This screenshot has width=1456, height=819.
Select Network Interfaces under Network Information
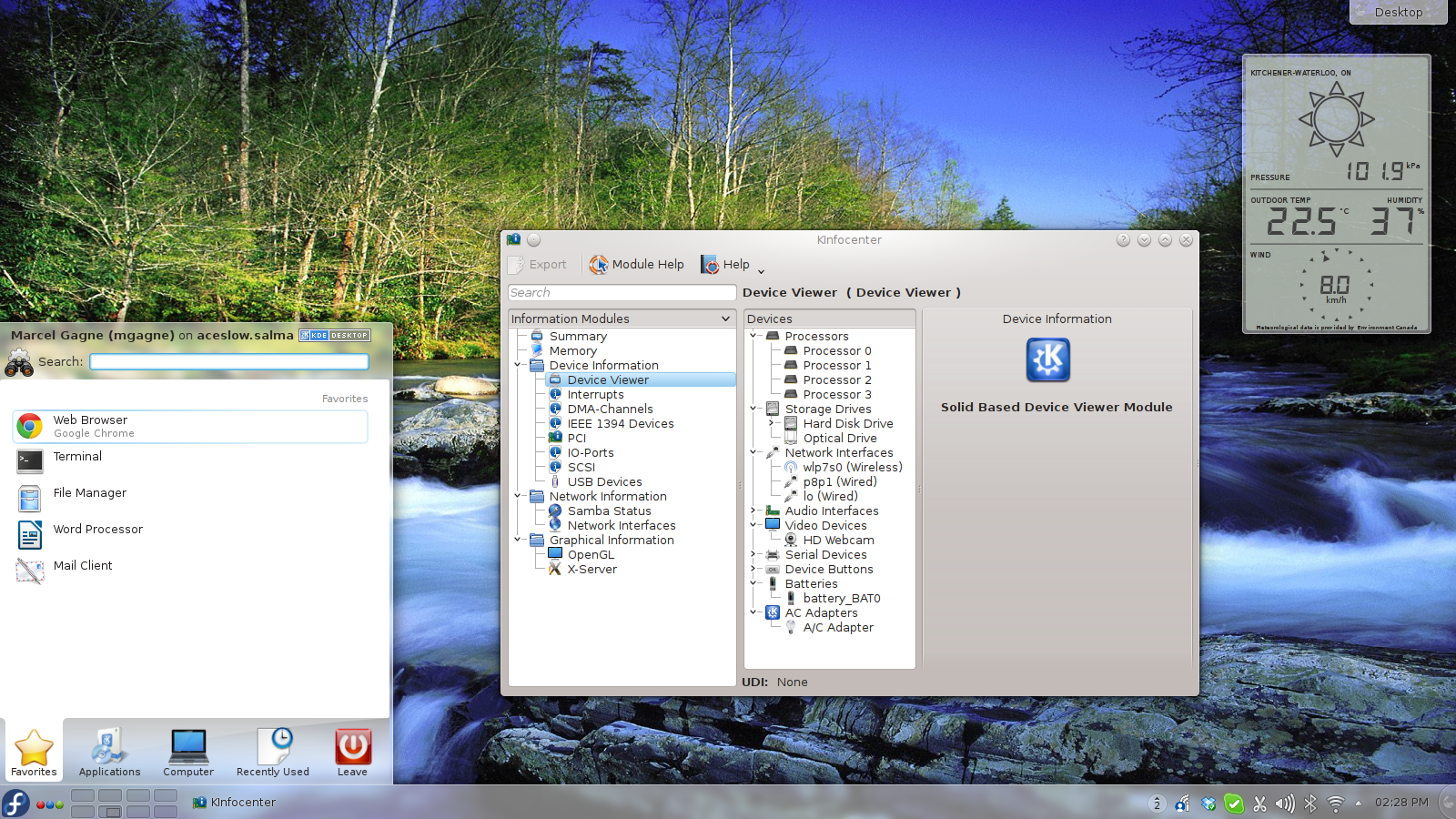(622, 526)
